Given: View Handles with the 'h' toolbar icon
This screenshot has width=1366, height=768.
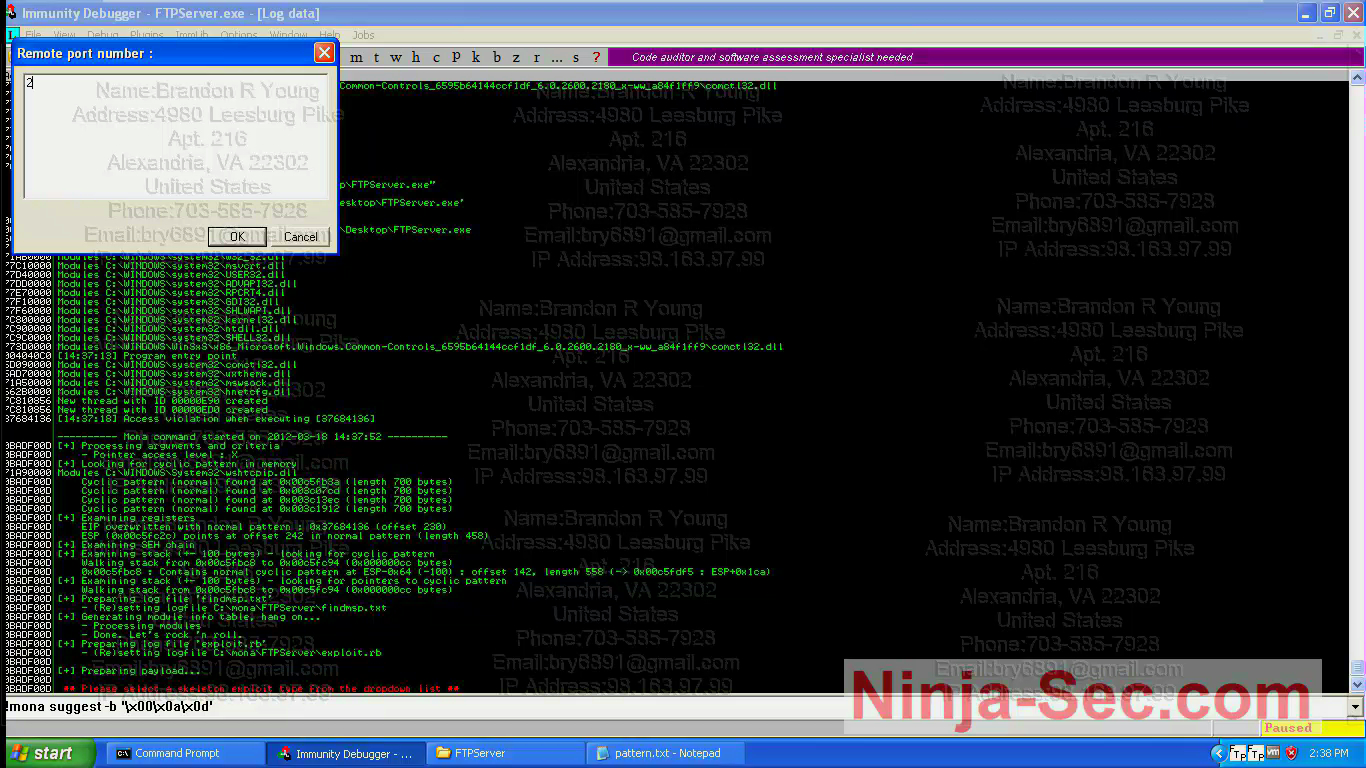Looking at the screenshot, I should point(416,57).
